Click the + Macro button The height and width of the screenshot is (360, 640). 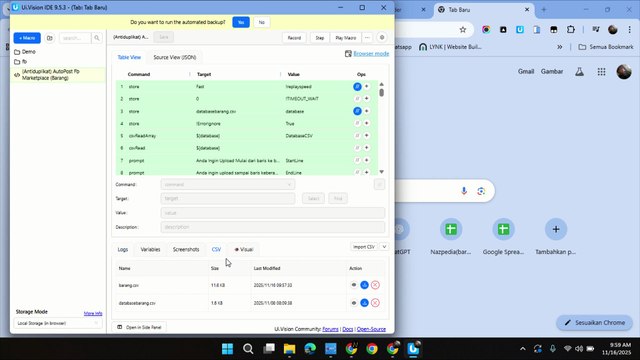coord(27,38)
